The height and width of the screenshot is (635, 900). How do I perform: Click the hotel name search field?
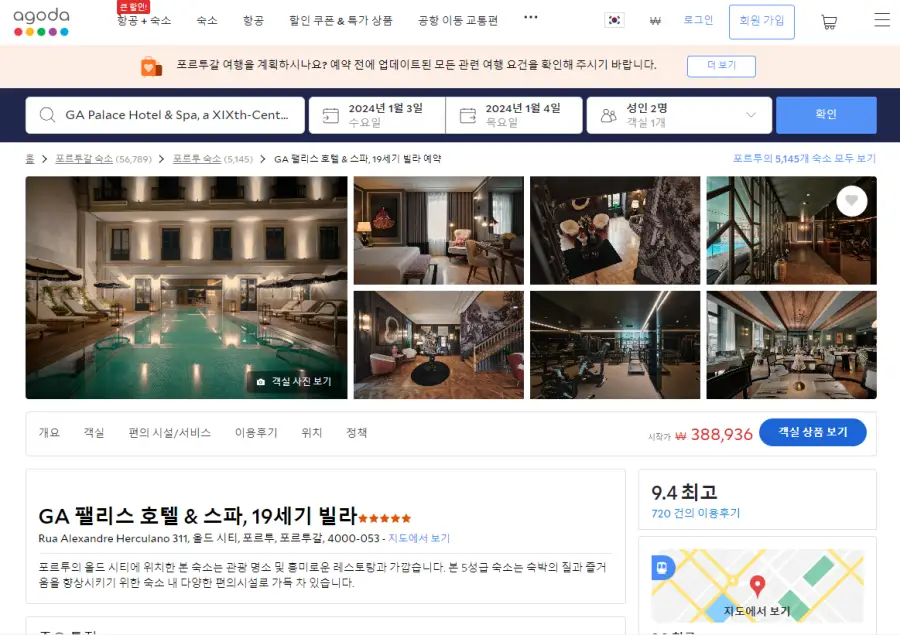tap(165, 115)
